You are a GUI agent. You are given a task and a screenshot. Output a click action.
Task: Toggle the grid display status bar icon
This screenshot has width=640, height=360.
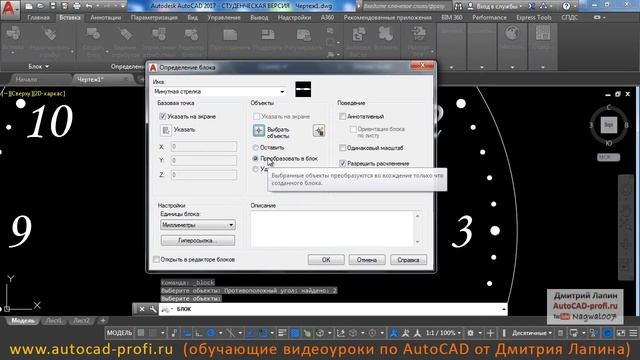[x=141, y=333]
